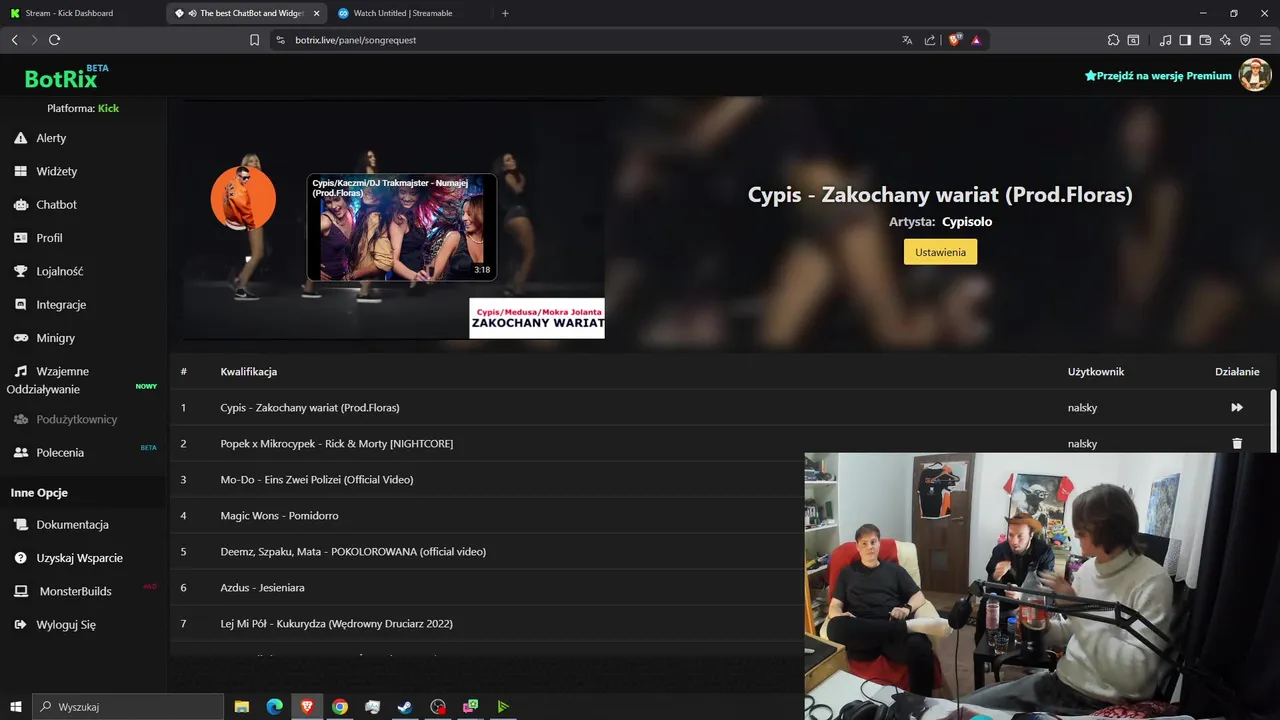Open the Integracje section

(x=61, y=304)
